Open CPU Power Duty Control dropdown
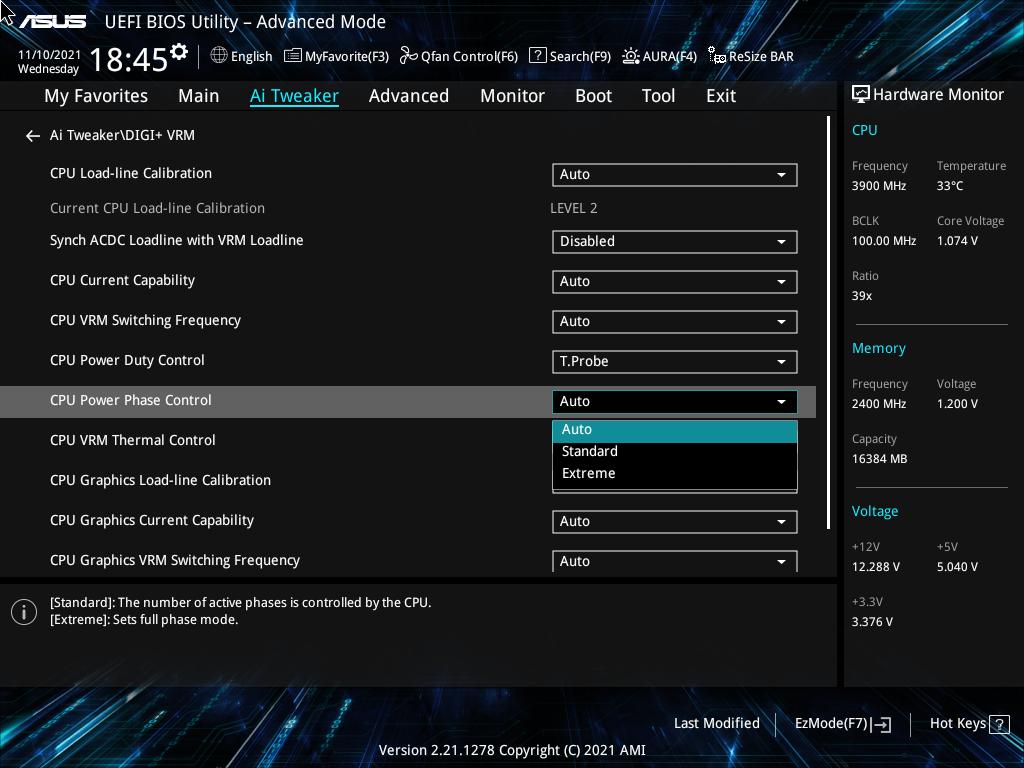 [675, 362]
